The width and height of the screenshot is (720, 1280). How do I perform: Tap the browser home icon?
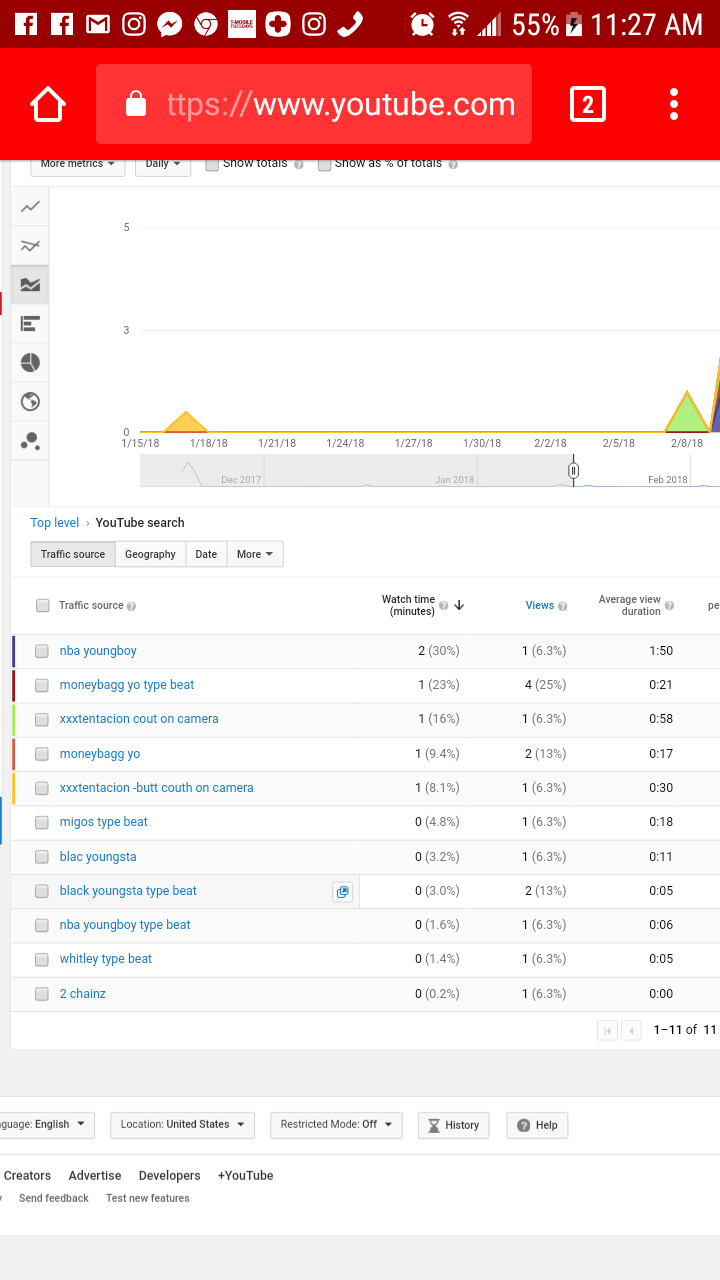point(48,104)
